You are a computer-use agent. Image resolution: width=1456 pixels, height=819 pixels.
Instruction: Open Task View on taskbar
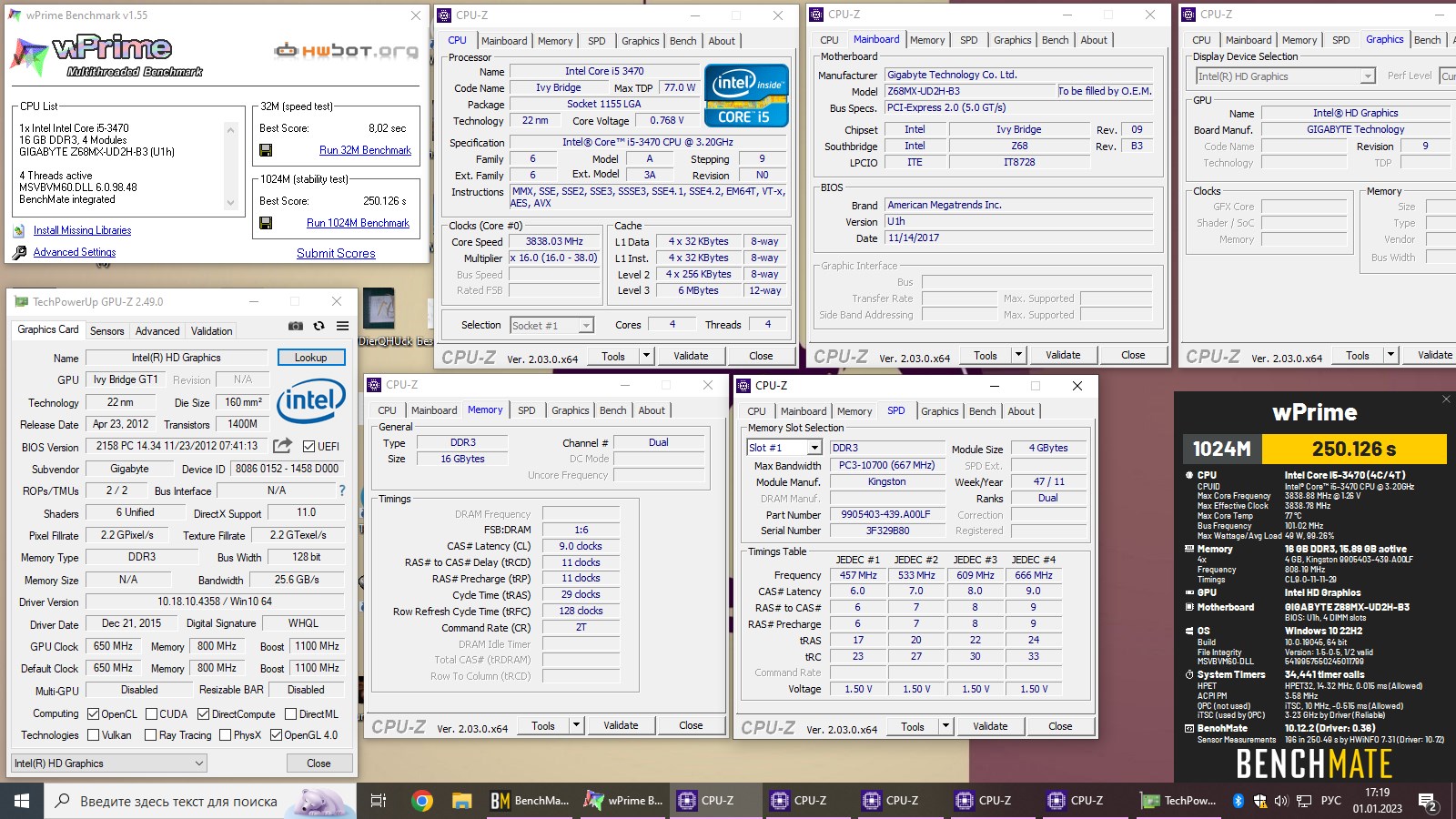[x=379, y=801]
